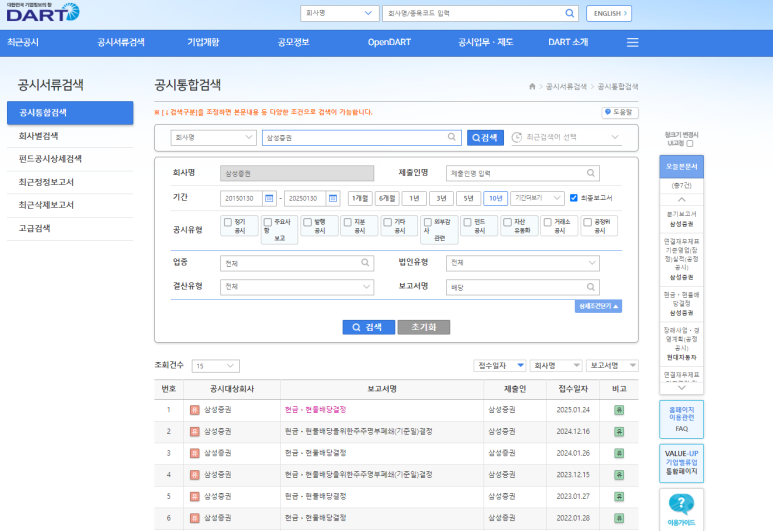Click the DART logo

(43, 12)
